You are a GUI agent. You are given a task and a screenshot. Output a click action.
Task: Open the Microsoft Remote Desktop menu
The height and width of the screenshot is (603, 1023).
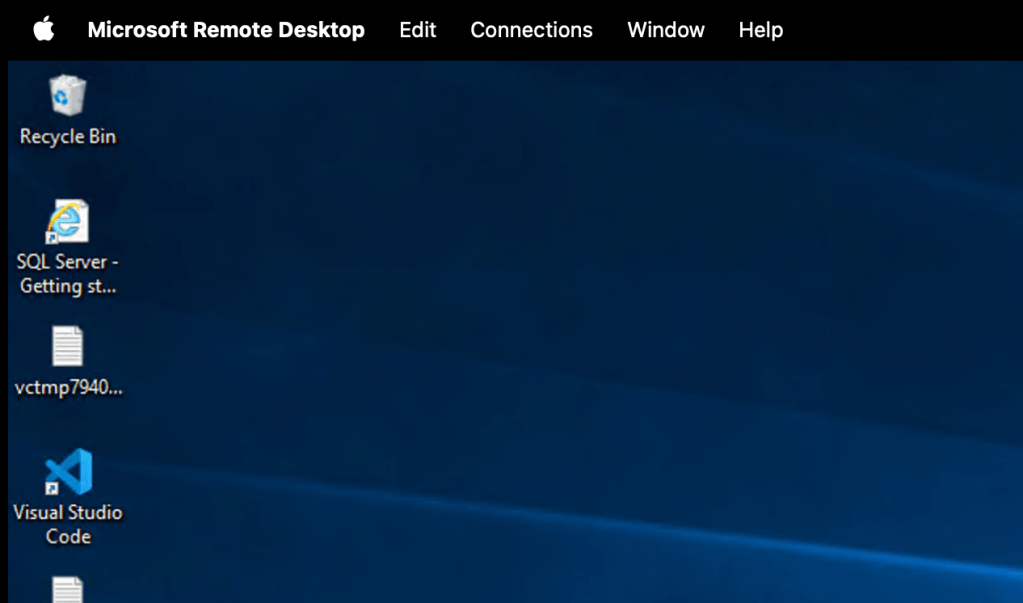pyautogui.click(x=226, y=30)
